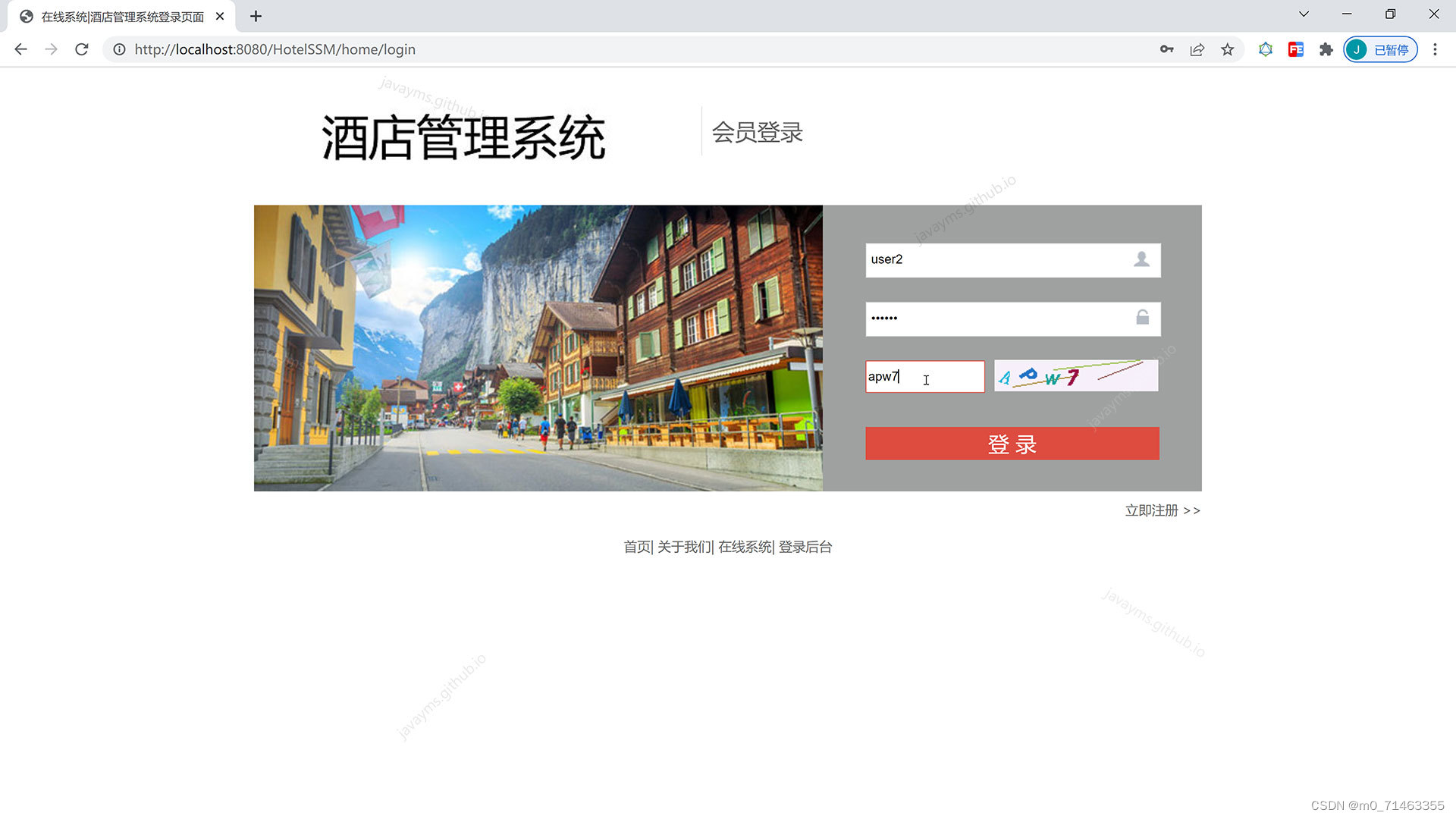This screenshot has height=819, width=1456.
Task: Open the Extensions puzzle icon
Action: pyautogui.click(x=1326, y=49)
